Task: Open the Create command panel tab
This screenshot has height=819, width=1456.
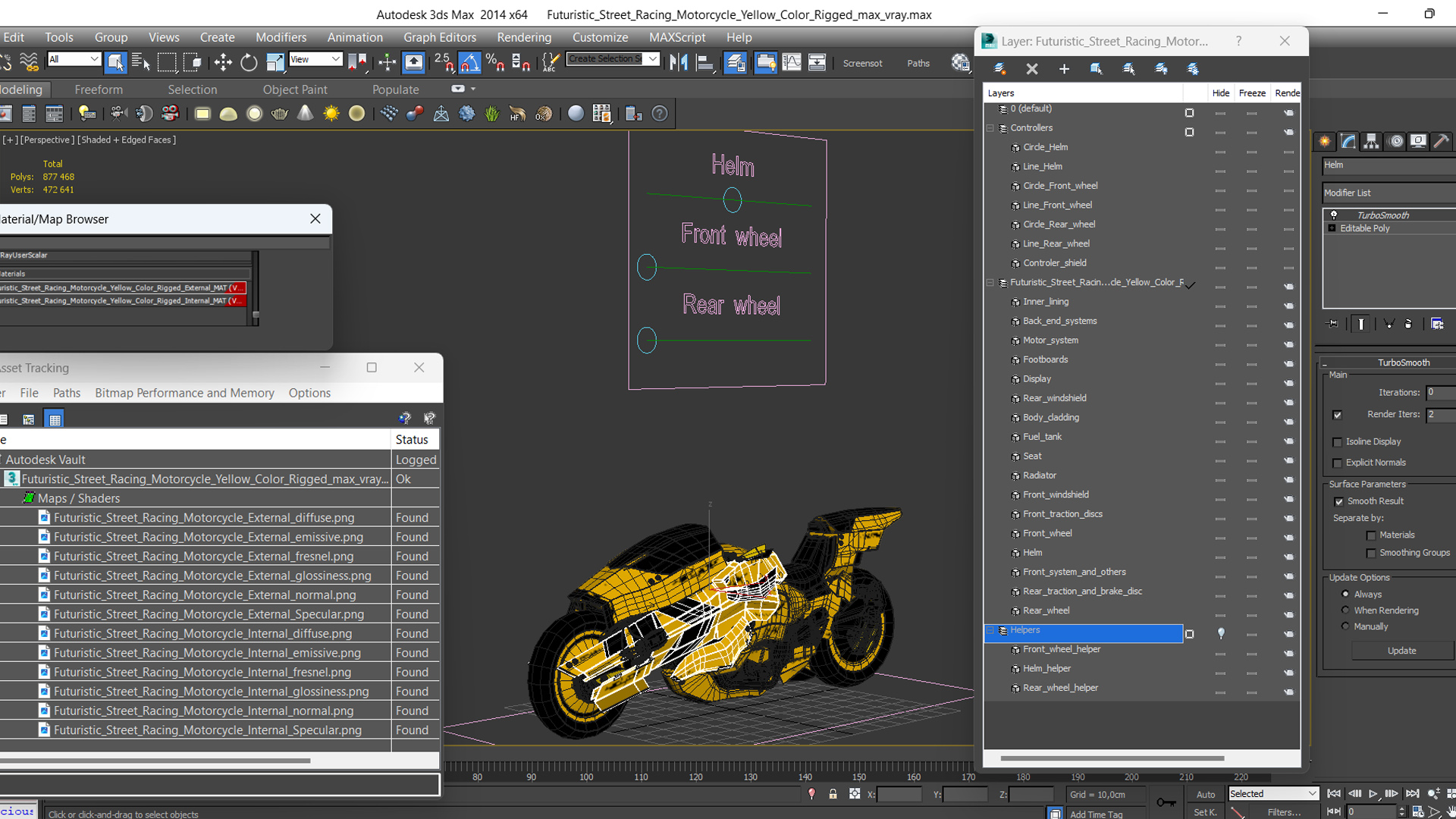Action: click(1325, 141)
